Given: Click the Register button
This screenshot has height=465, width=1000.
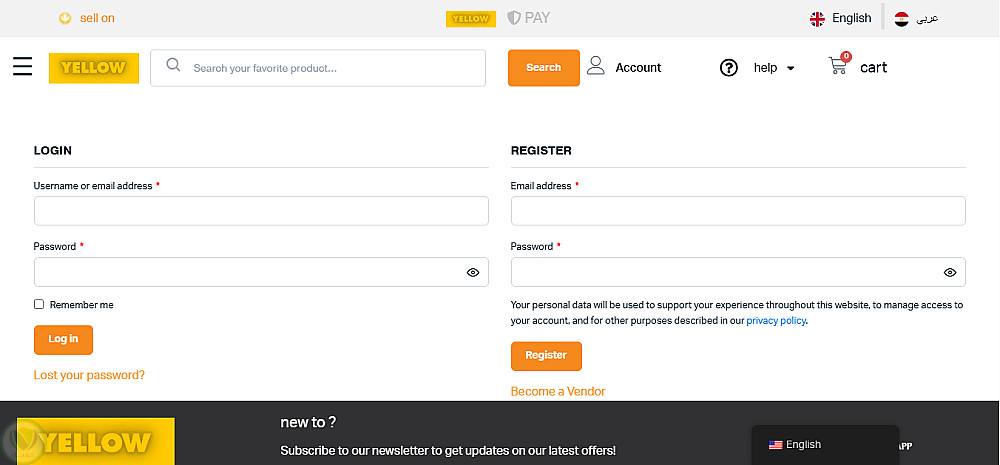Looking at the screenshot, I should click(546, 356).
